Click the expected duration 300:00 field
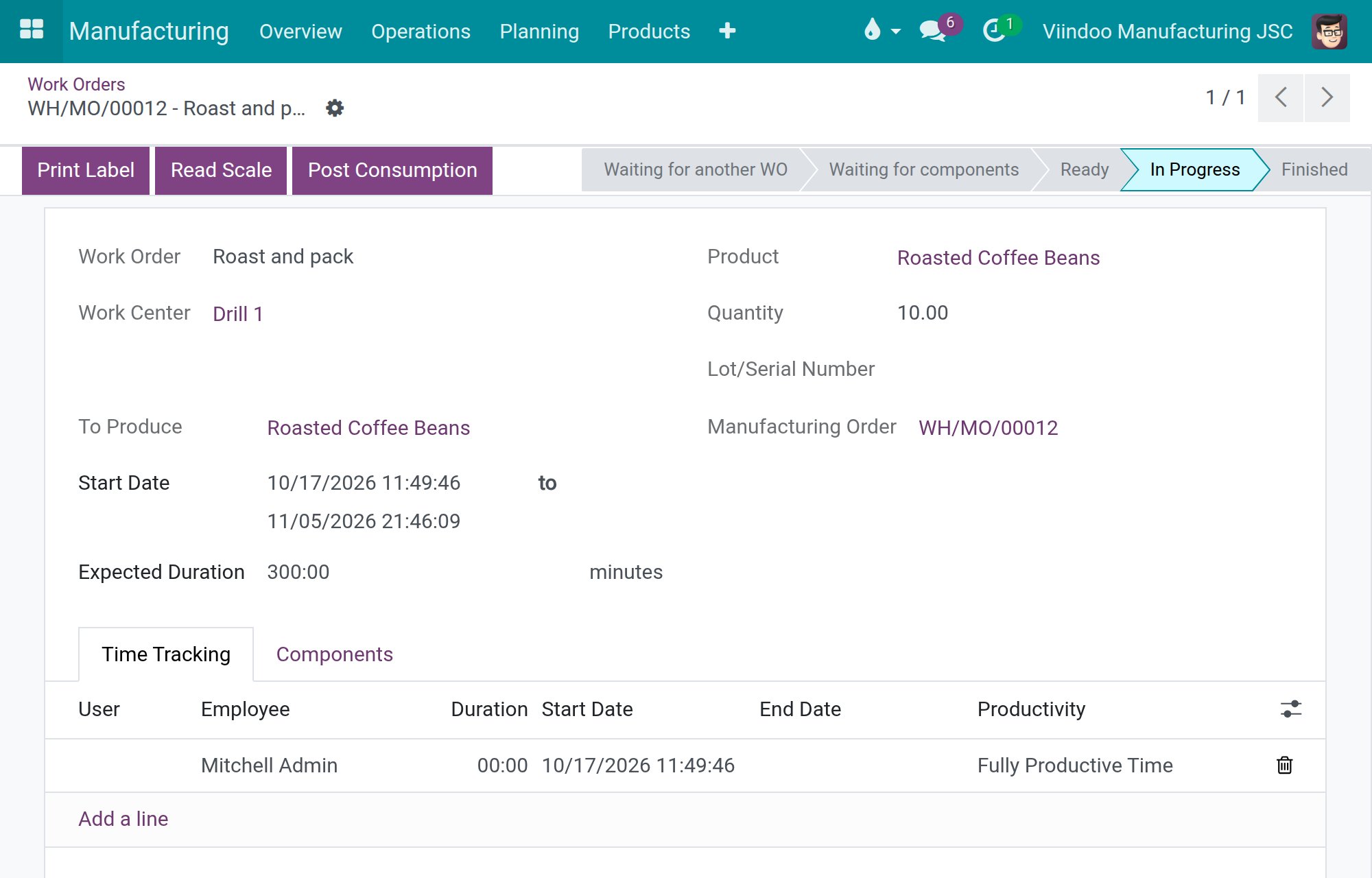 coord(298,572)
